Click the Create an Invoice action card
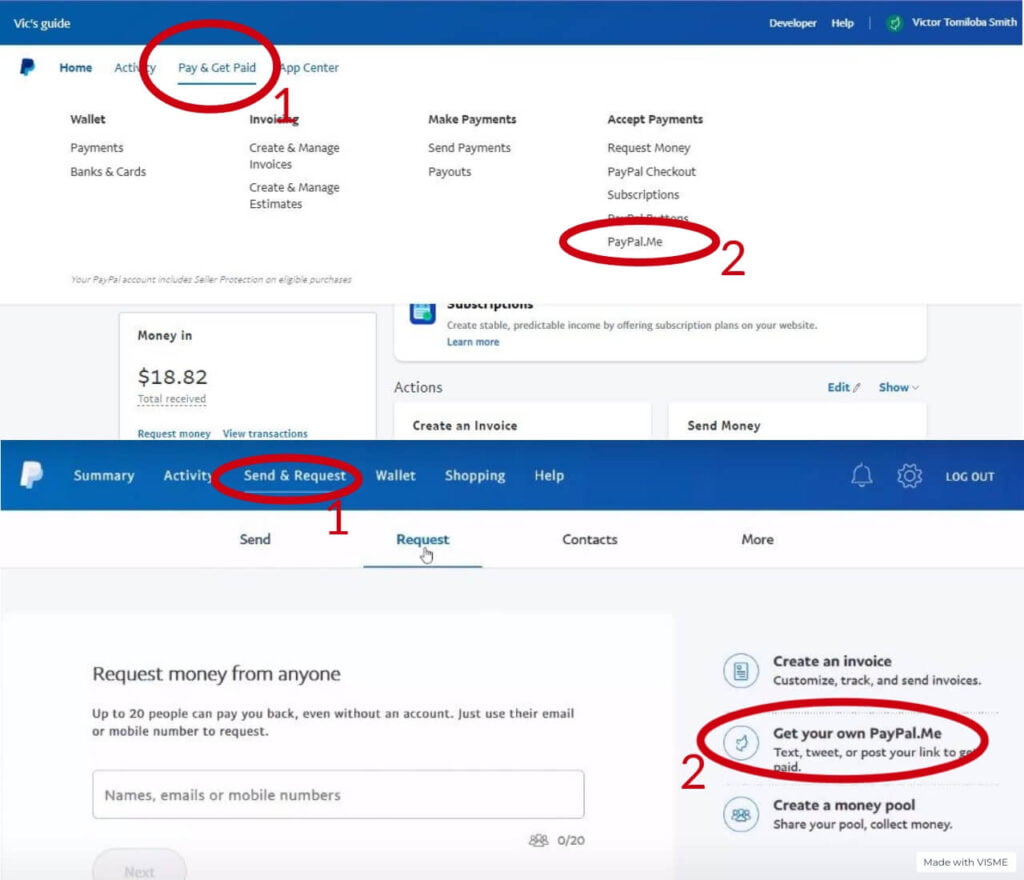 (522, 421)
